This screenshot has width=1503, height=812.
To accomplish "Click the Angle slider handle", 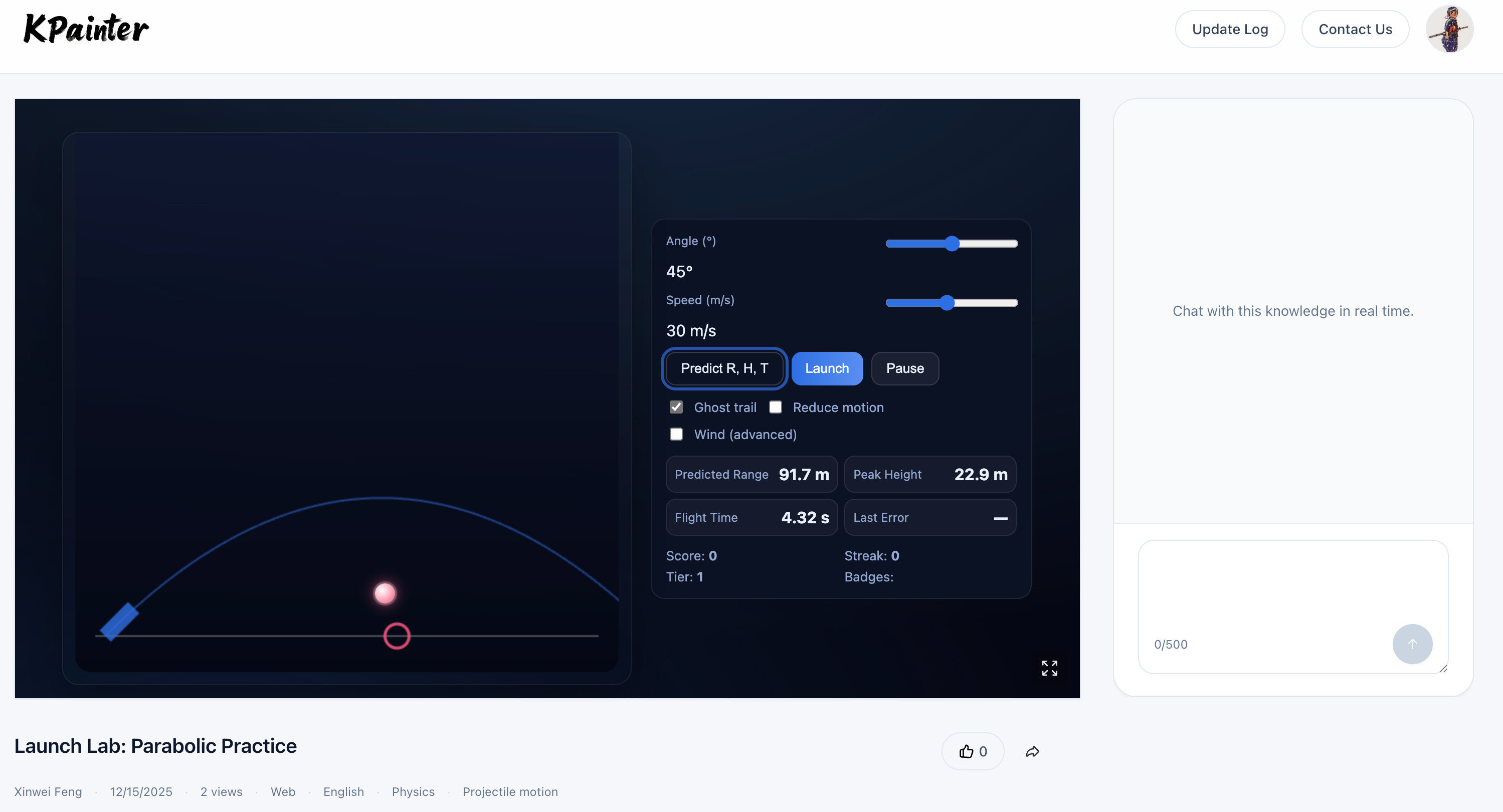I will (x=952, y=243).
